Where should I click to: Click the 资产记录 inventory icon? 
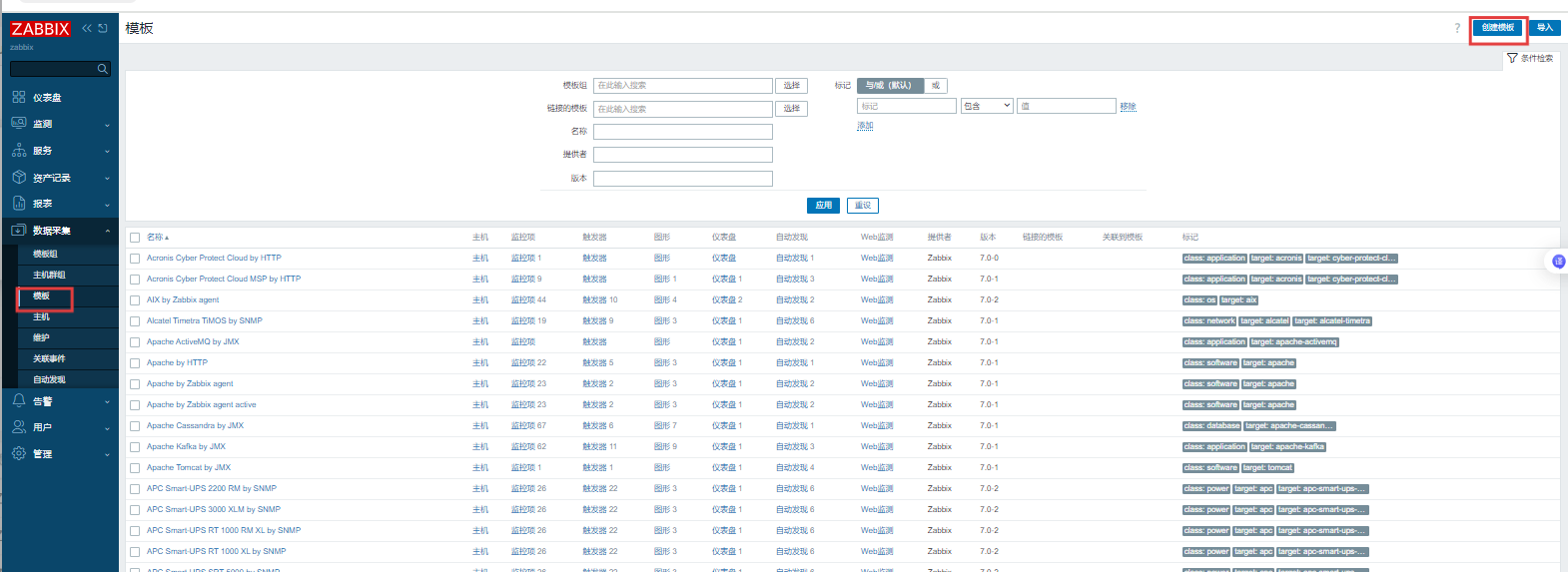coord(19,177)
